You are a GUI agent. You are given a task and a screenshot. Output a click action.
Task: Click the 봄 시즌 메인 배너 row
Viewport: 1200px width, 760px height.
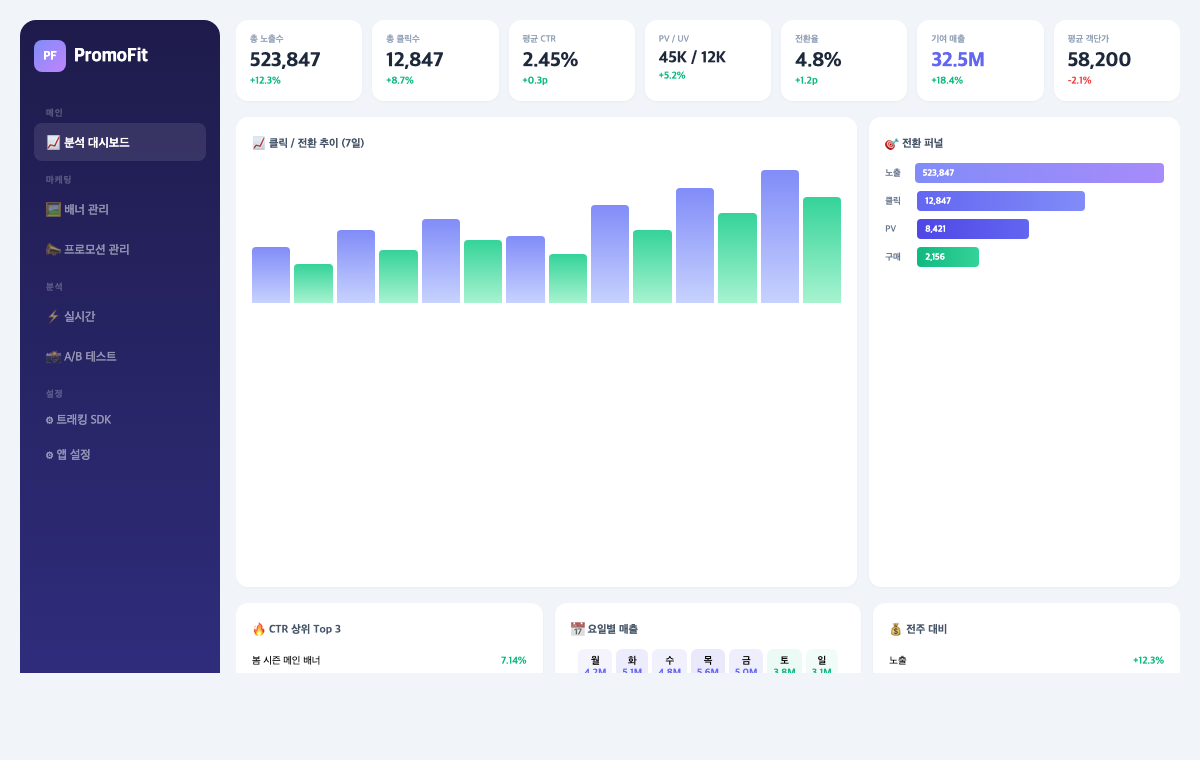pyautogui.click(x=389, y=660)
